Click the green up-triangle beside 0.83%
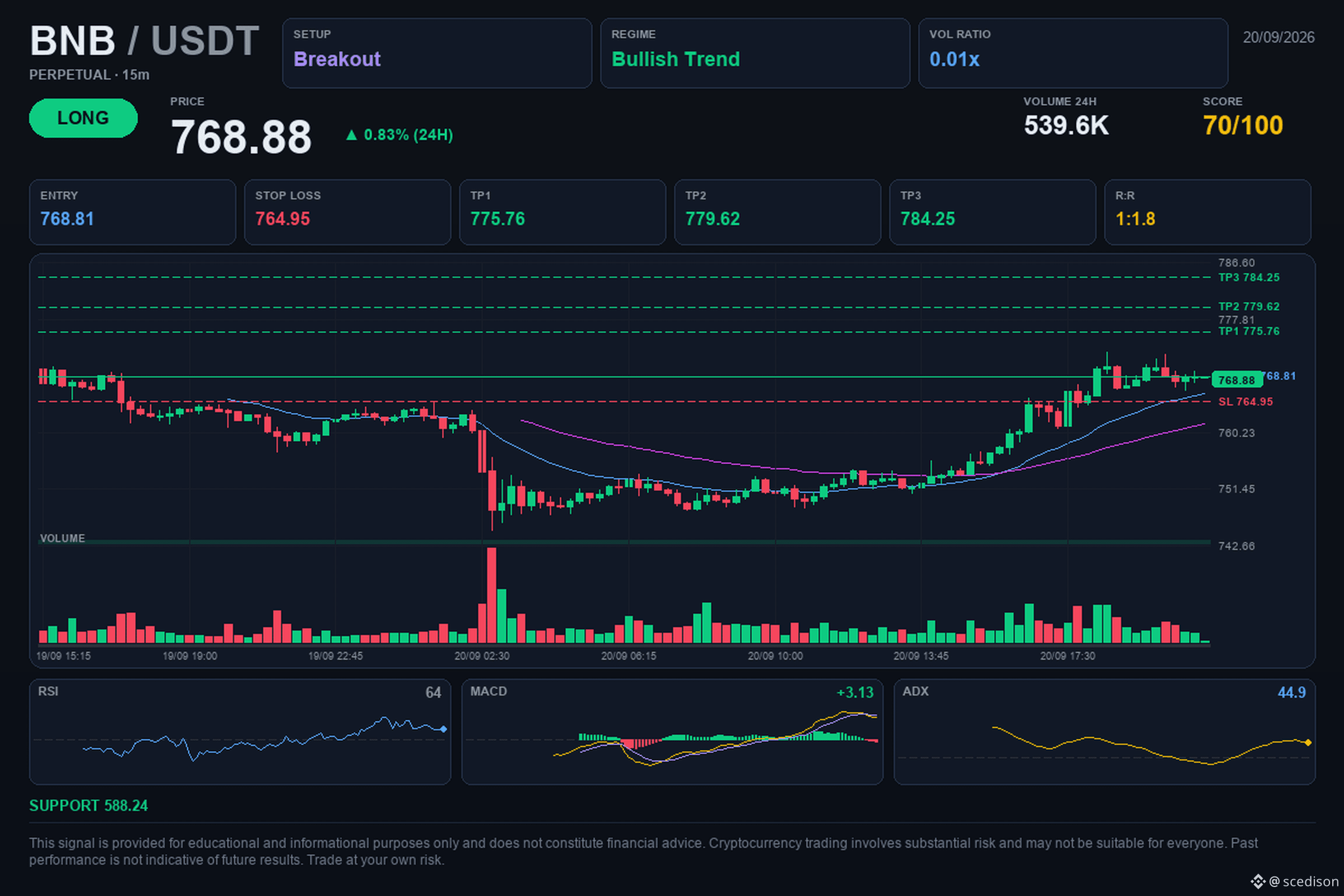1344x896 pixels. (x=352, y=136)
